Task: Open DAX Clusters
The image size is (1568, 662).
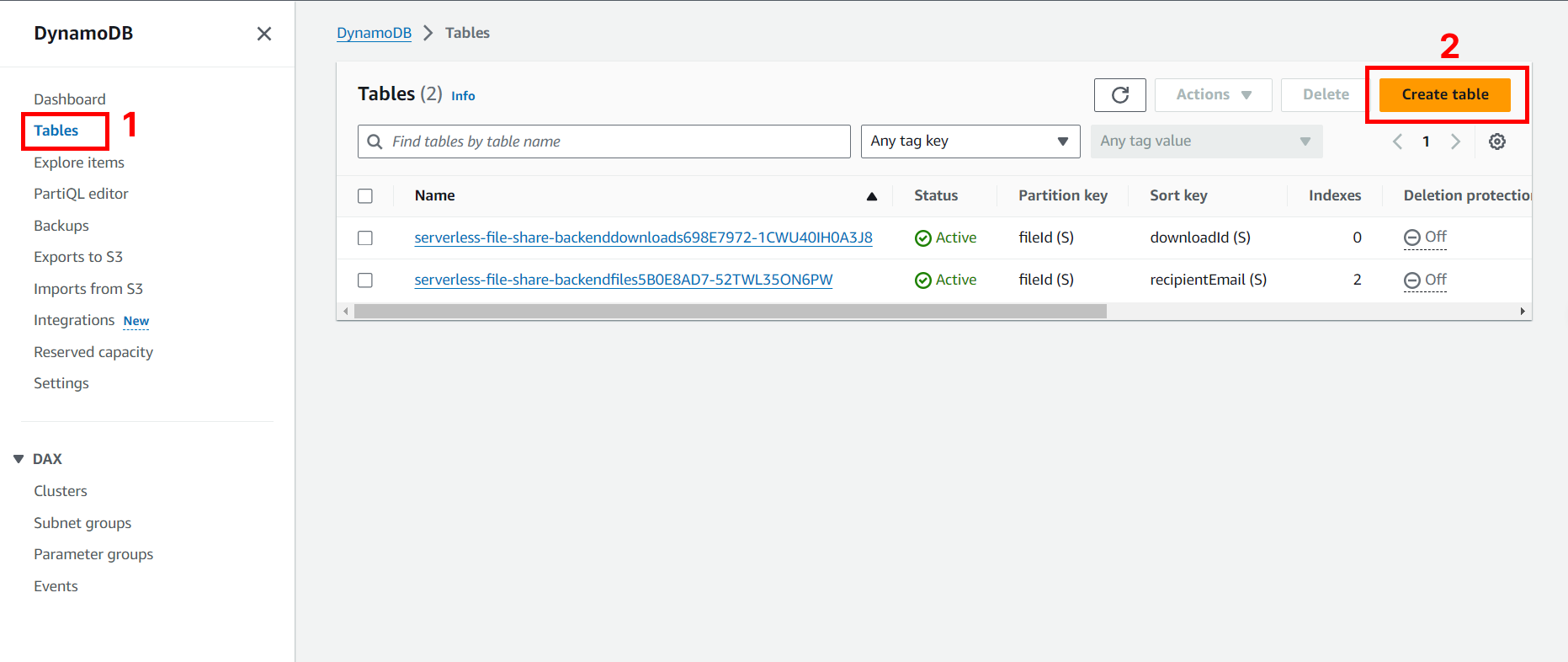Action: 61,491
